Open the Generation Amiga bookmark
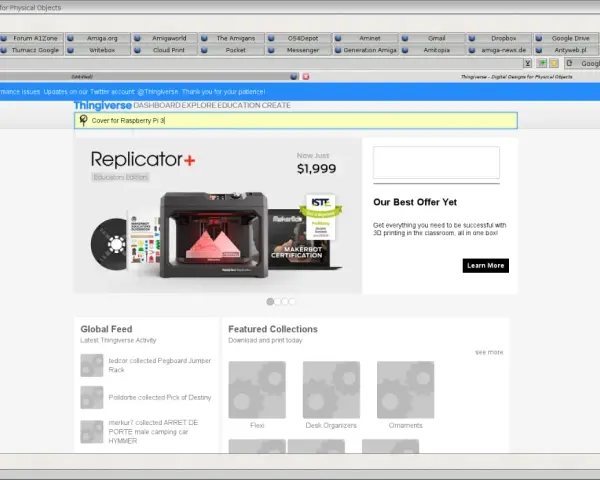The width and height of the screenshot is (600, 480). coord(365,50)
